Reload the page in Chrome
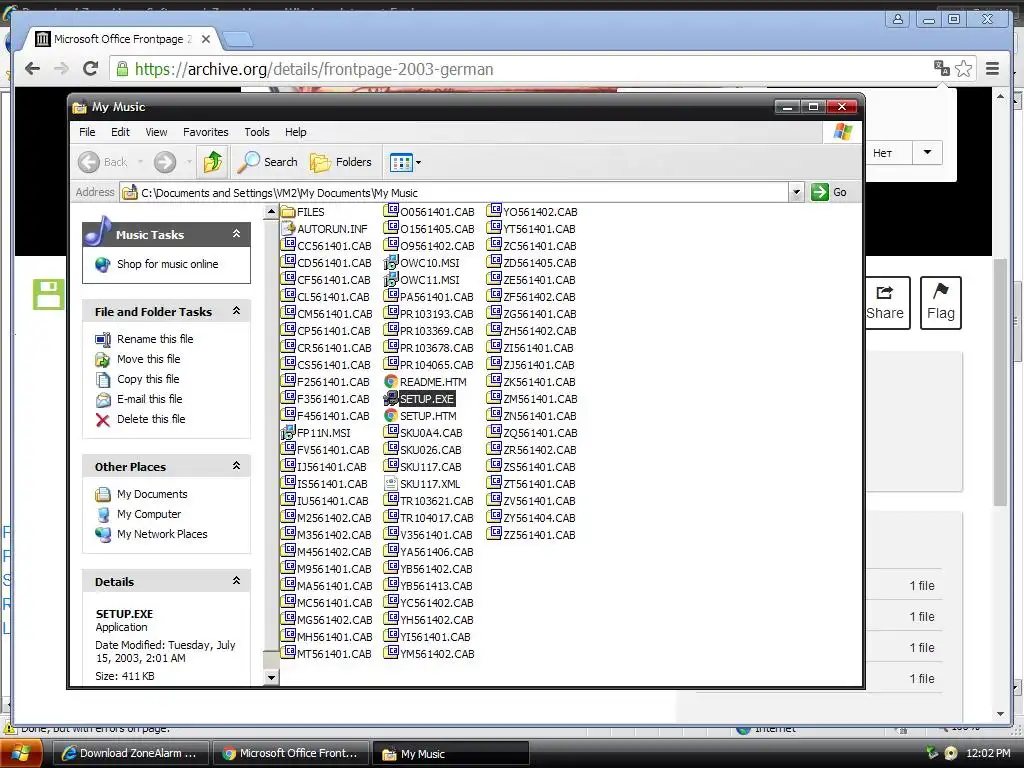Viewport: 1024px width, 768px height. (91, 69)
